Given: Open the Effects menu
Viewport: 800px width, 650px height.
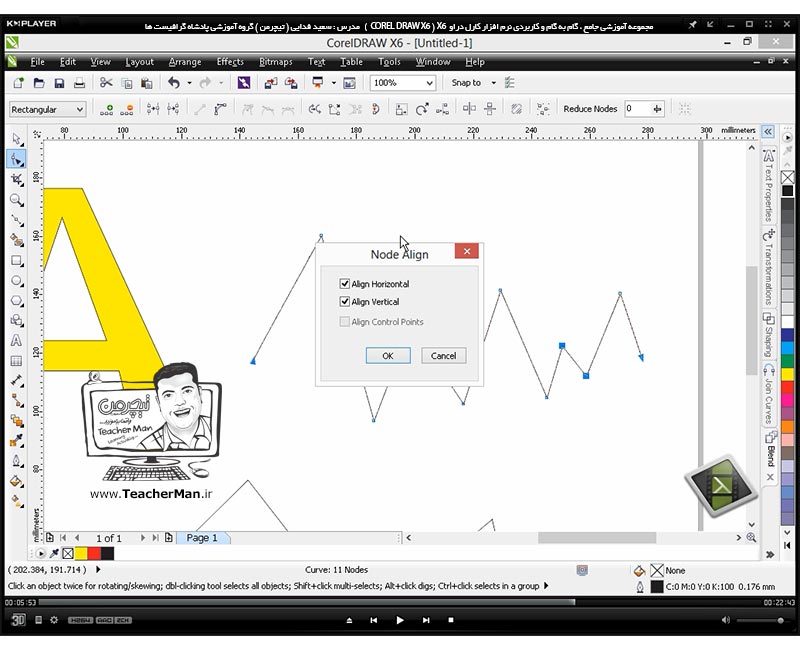Looking at the screenshot, I should coord(230,62).
